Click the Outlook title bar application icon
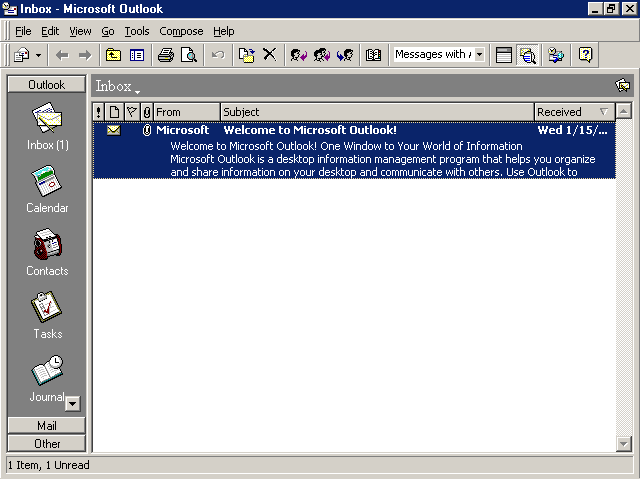 (10, 9)
